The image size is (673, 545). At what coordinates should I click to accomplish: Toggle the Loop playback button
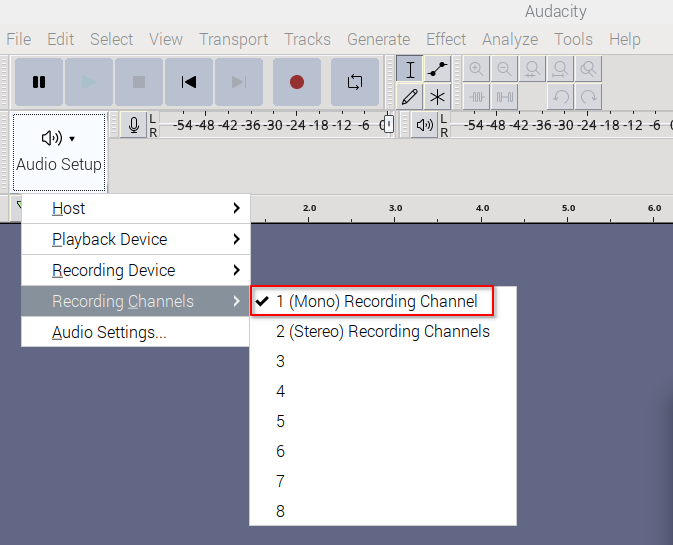click(355, 82)
